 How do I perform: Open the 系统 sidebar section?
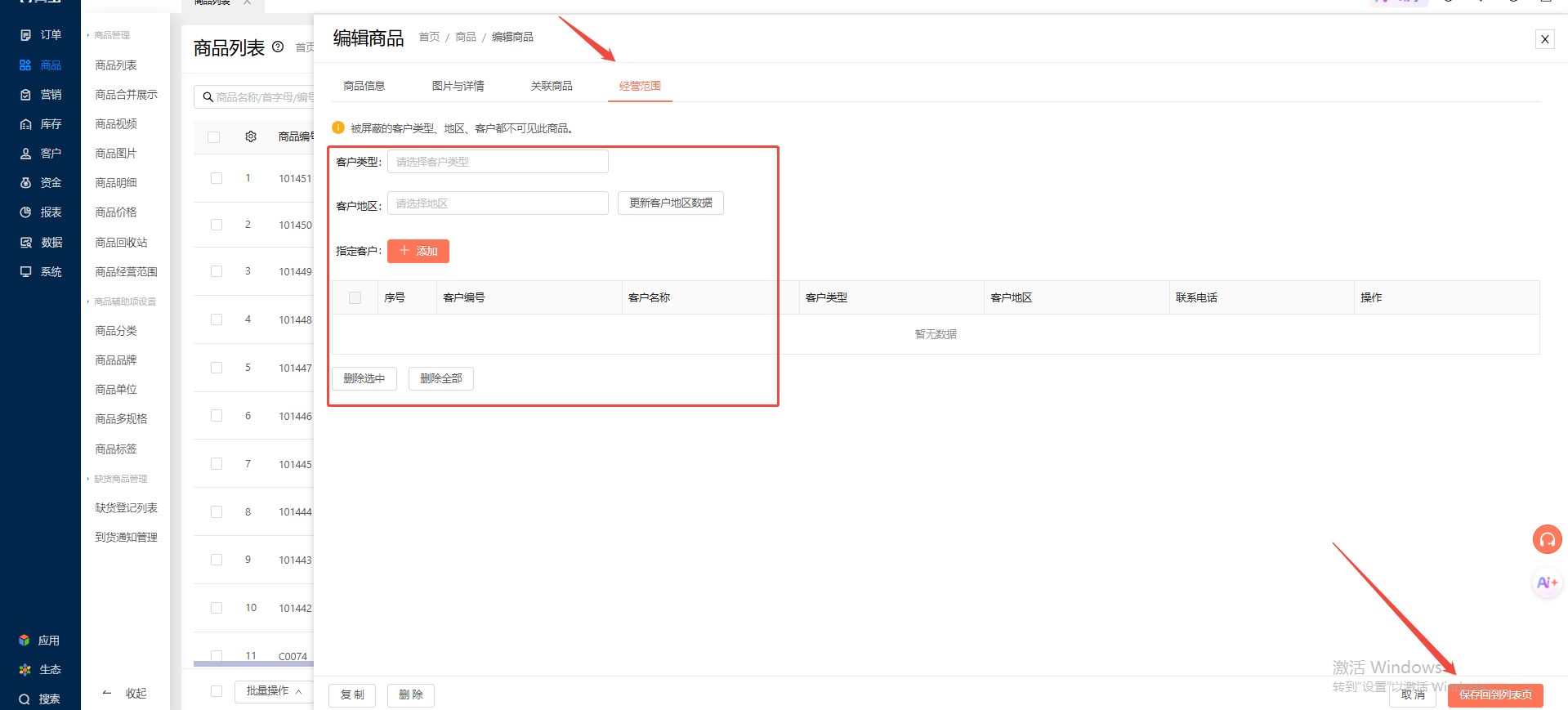click(x=40, y=272)
